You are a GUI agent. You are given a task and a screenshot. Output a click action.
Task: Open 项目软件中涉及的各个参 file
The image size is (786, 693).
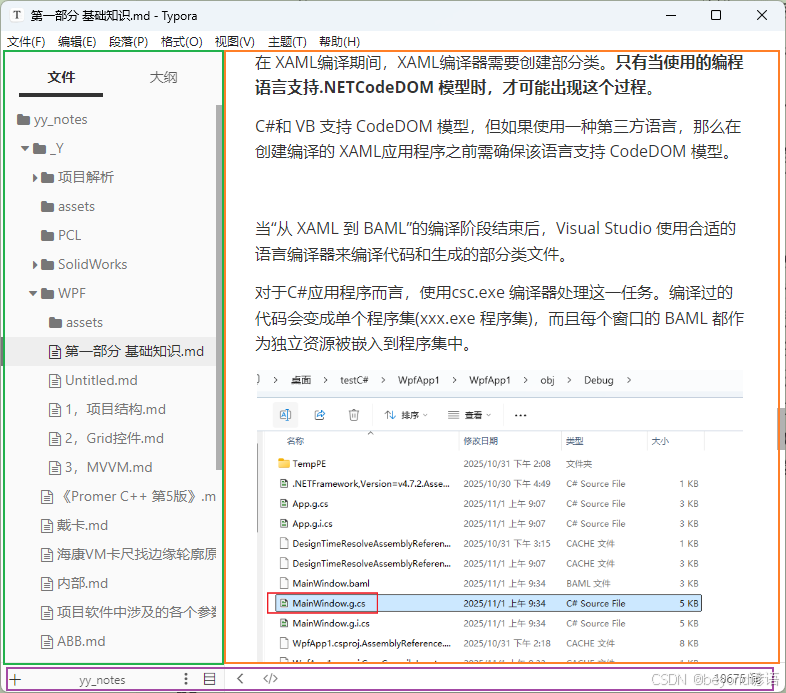128,613
